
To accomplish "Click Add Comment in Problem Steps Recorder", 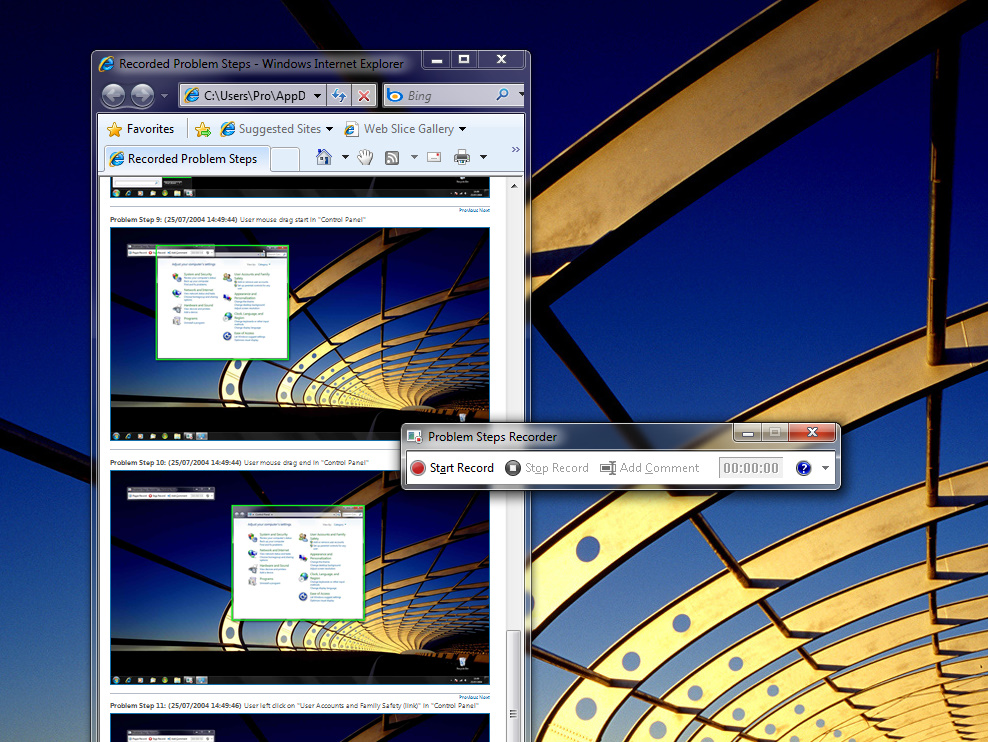I will coord(650,468).
